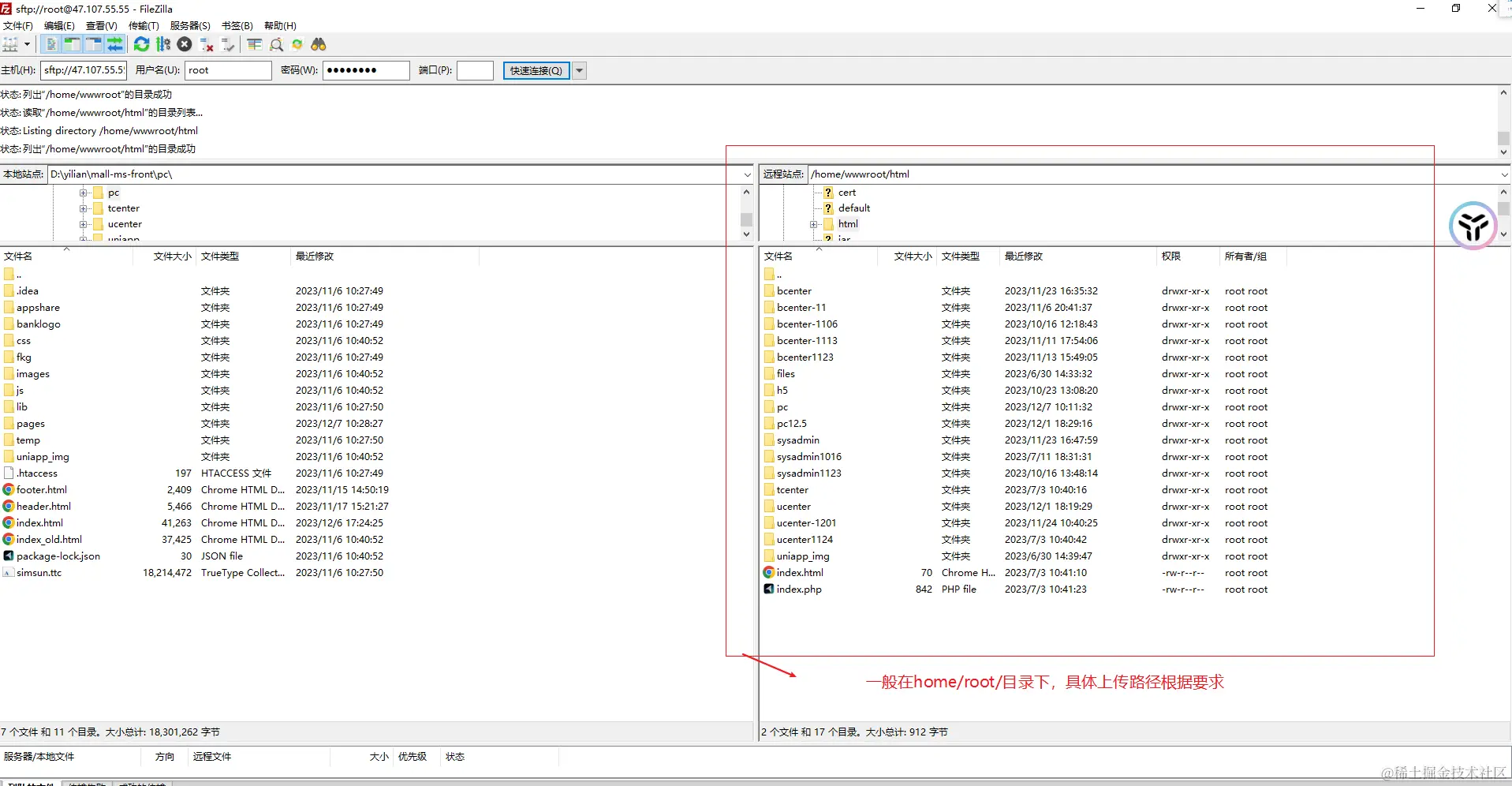Expand the pc folder in local tree

click(83, 193)
